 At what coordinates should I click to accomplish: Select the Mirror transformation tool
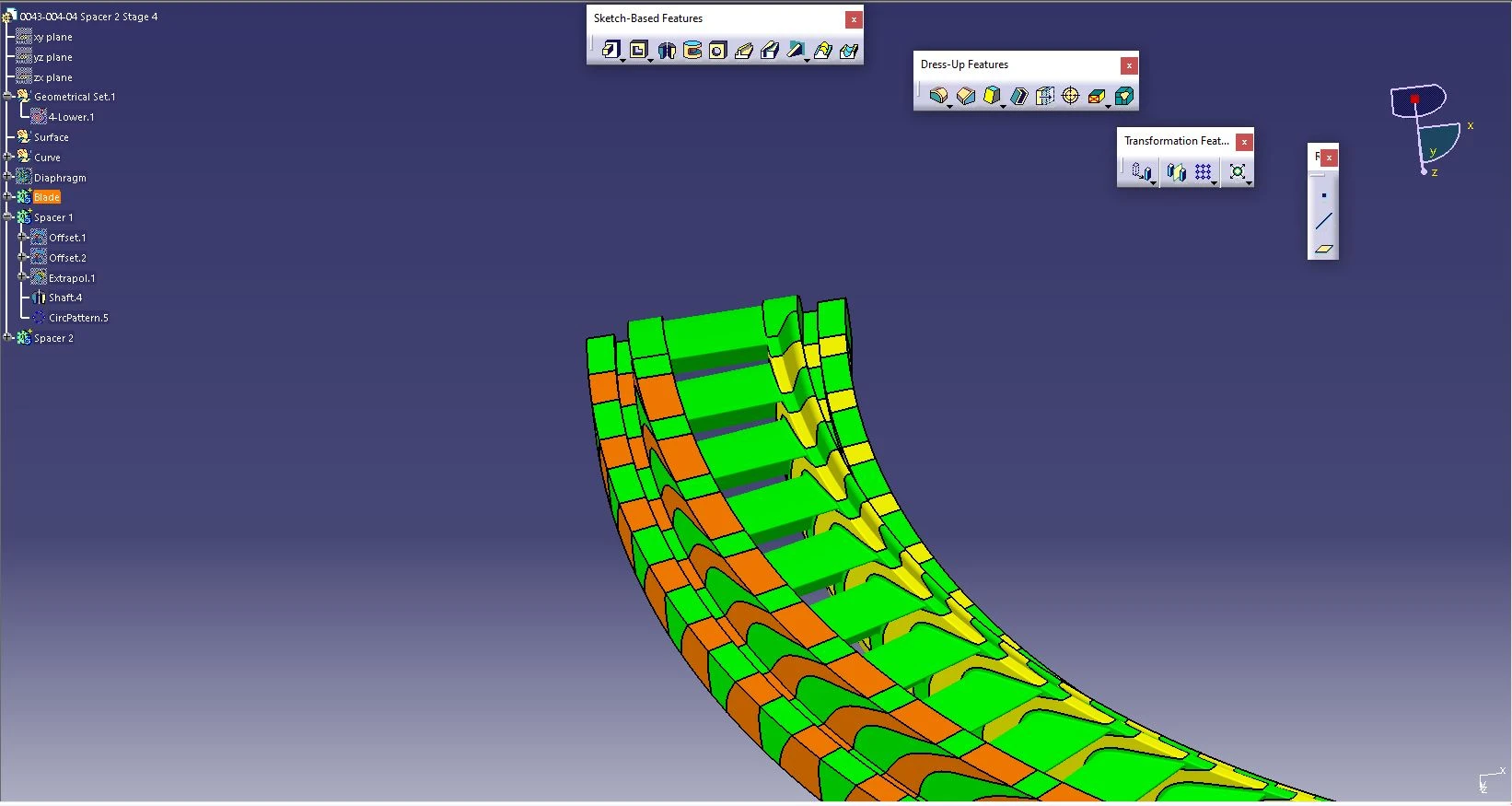[x=1176, y=172]
